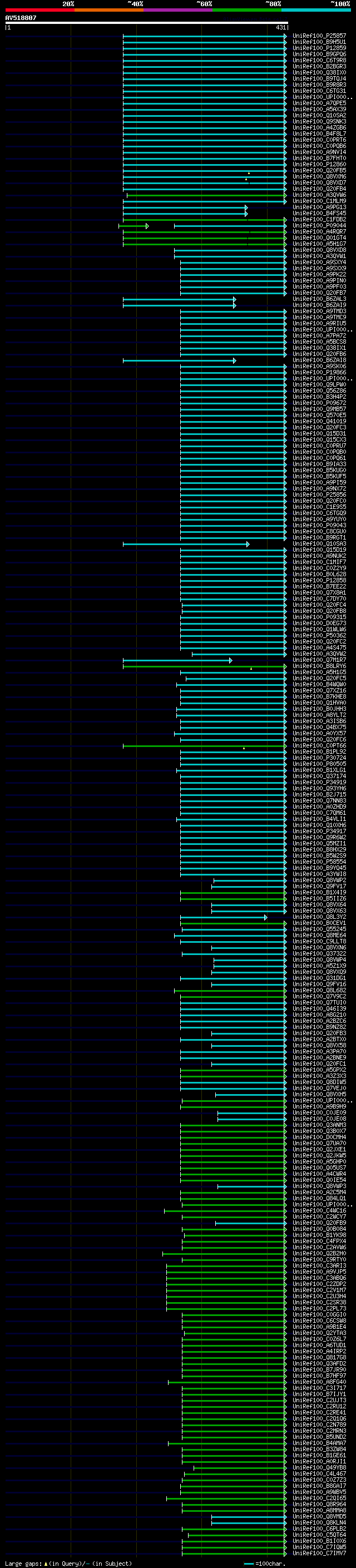The height and width of the screenshot is (1568, 356).
Task: Click the short green alignment segment for UniRef100_P09044
Action: pyautogui.click(x=133, y=226)
